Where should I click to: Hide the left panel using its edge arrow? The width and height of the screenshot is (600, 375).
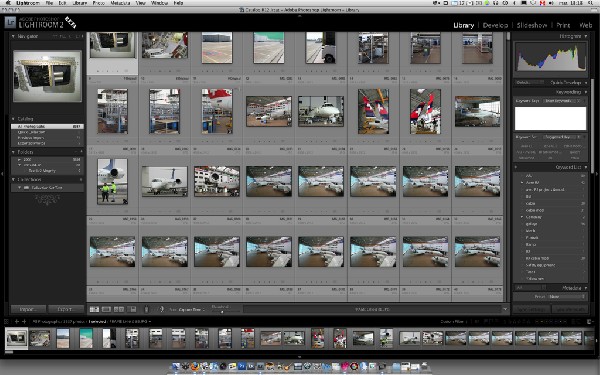(2, 174)
